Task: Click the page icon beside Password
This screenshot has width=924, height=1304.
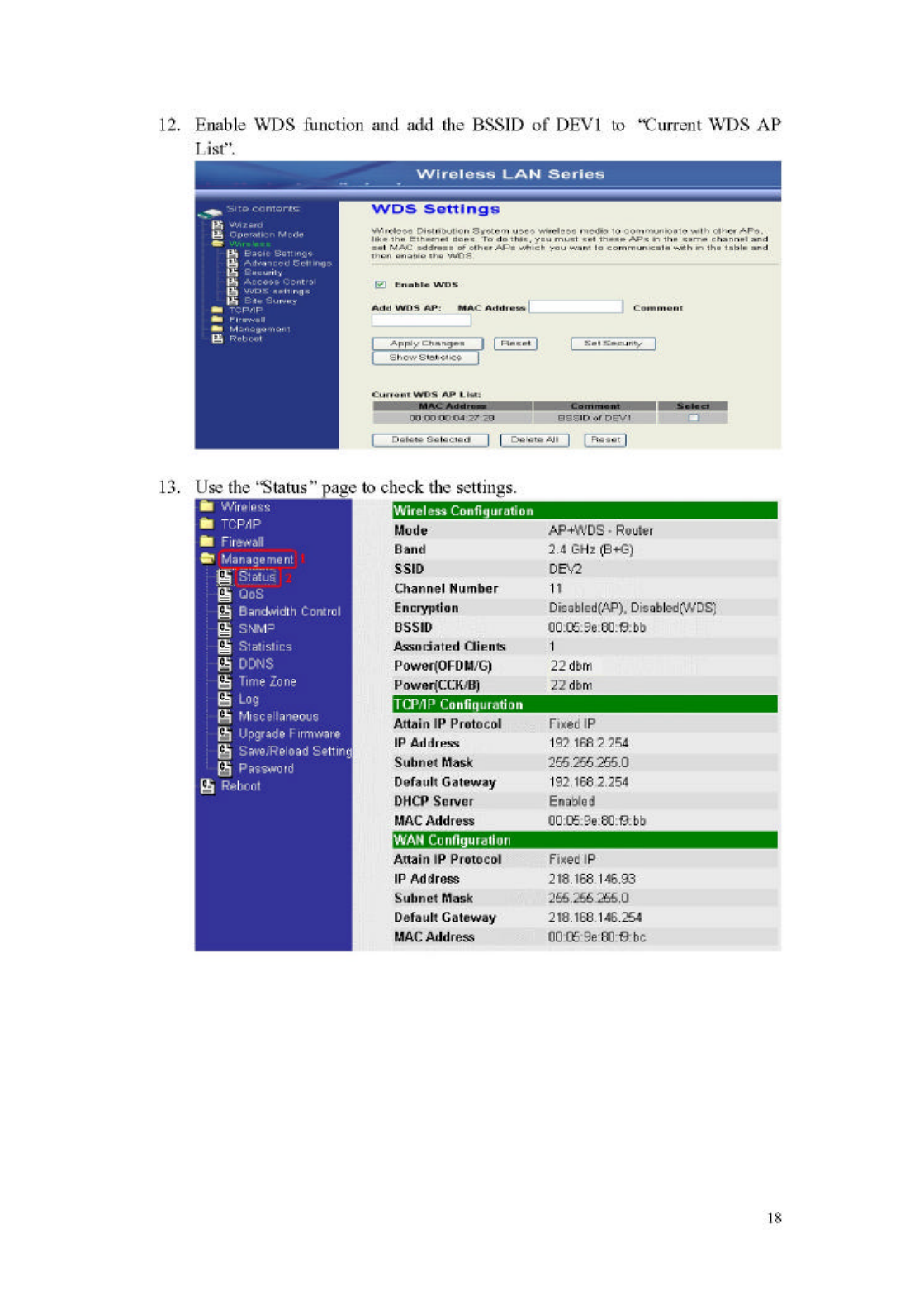Action: [224, 768]
